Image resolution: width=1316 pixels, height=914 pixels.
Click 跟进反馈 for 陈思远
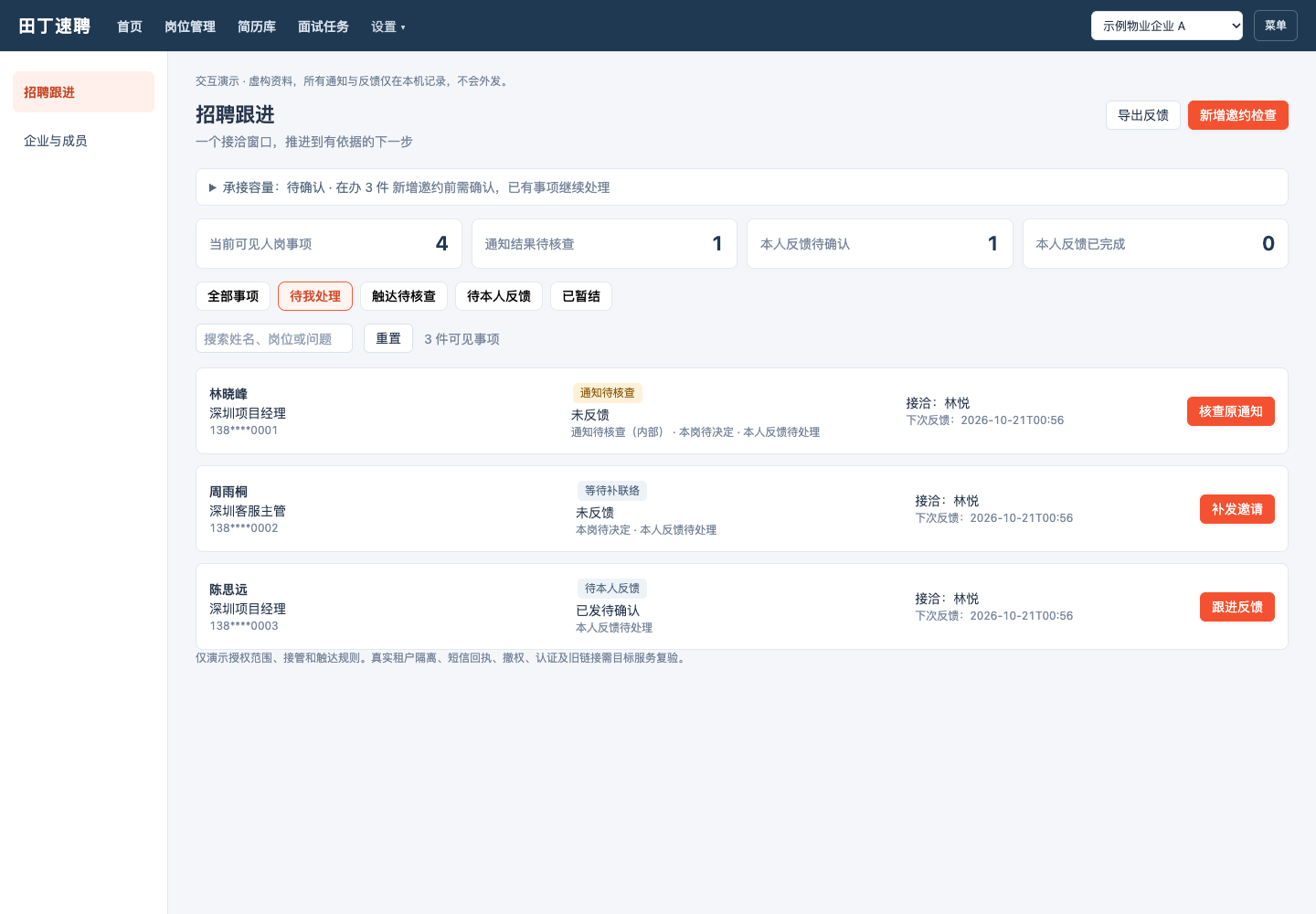click(1237, 607)
